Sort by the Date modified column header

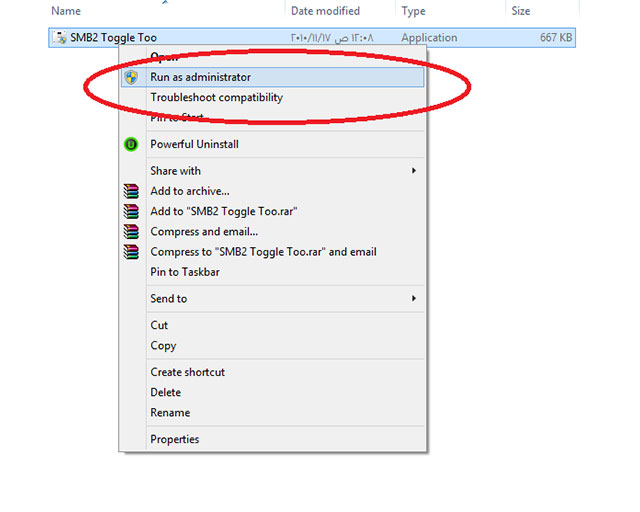click(325, 11)
